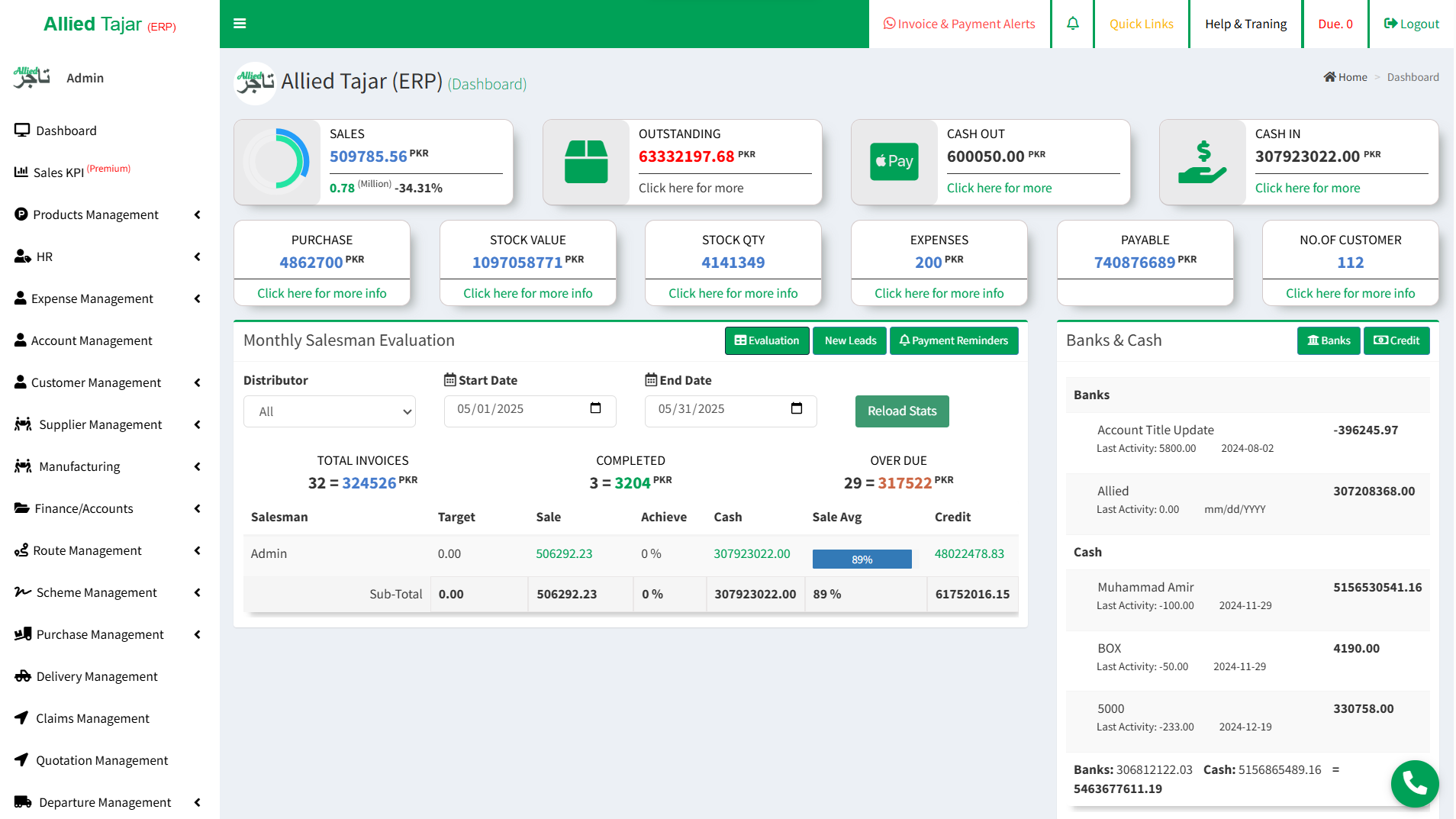Click the dashboard header Allied logo

coord(255,82)
